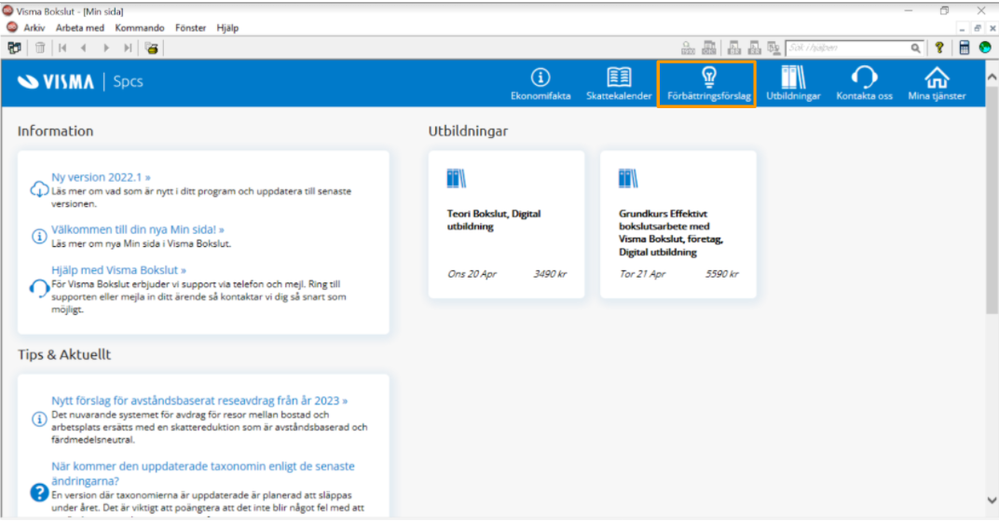Screen dimensions: 999x522
Task: Click inside the Sök i hjälpen field
Action: tap(847, 48)
